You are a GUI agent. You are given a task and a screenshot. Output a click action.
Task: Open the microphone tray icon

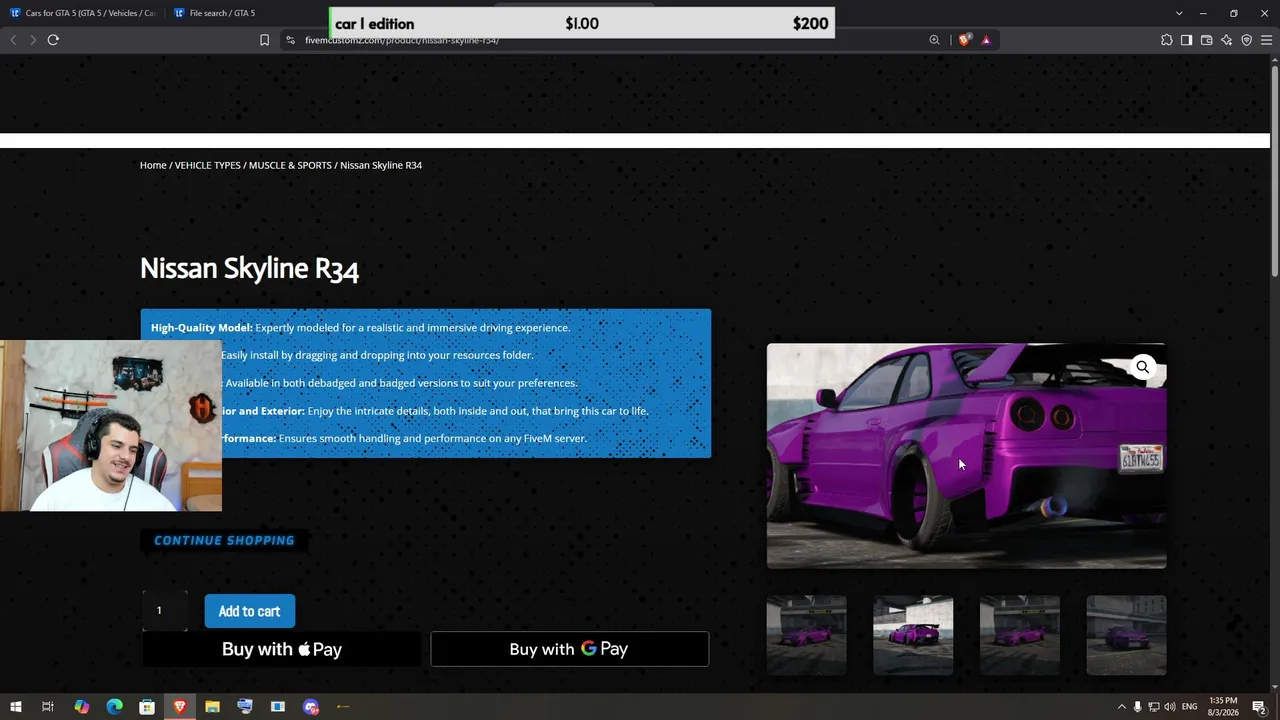click(x=1137, y=707)
